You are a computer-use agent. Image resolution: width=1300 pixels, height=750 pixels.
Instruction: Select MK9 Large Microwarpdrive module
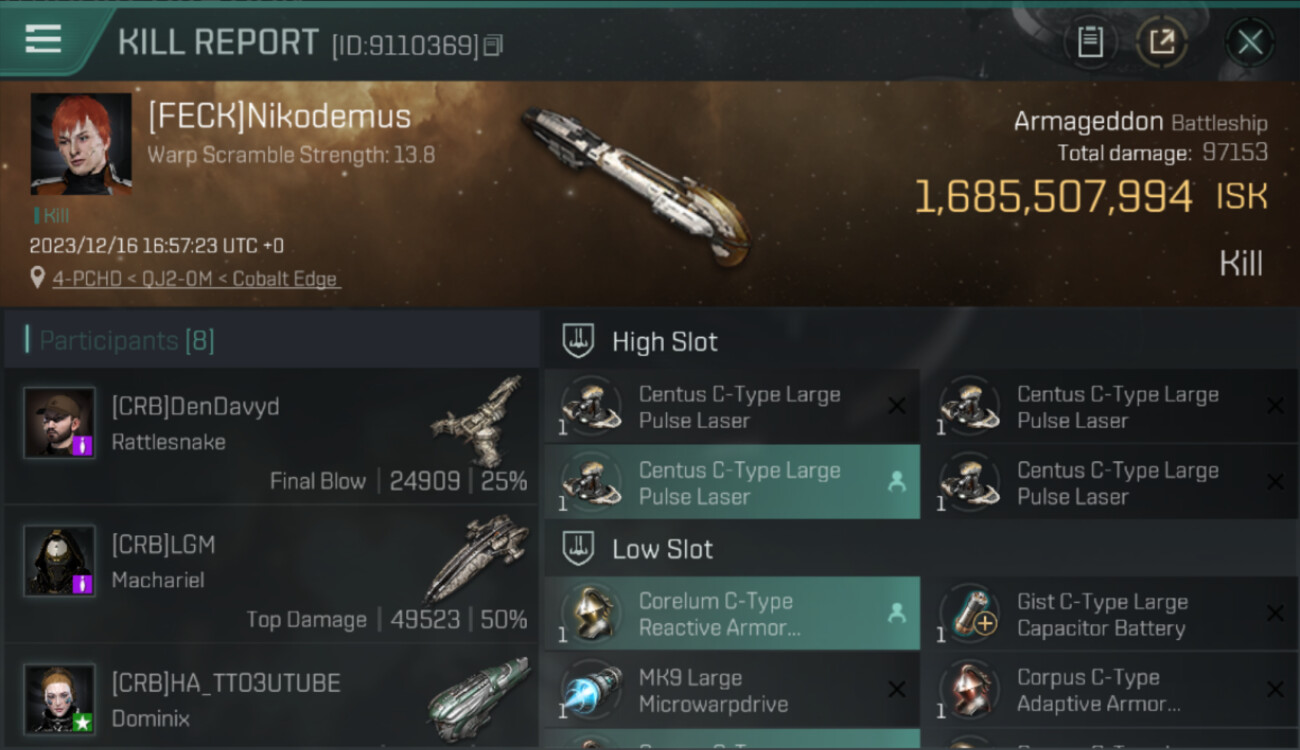pyautogui.click(x=732, y=690)
